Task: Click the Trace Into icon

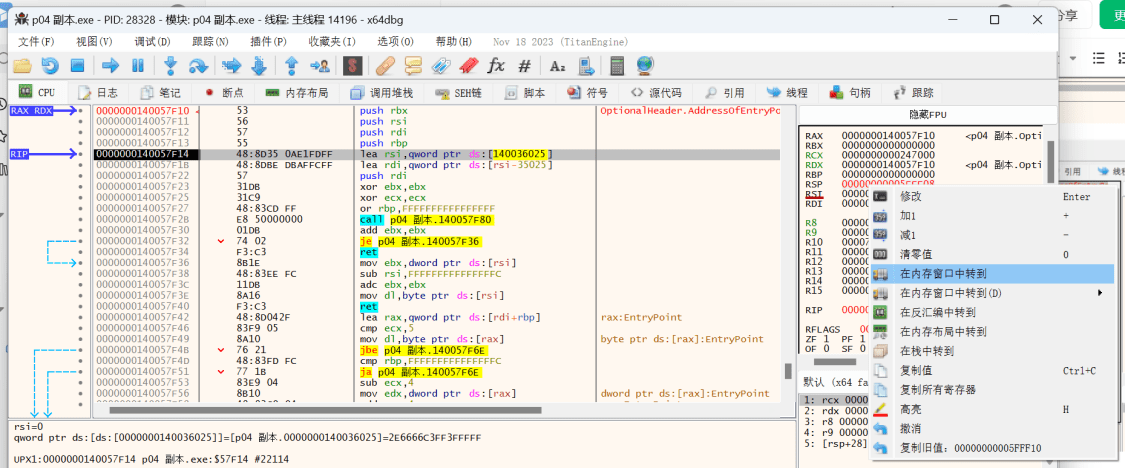Action: (x=231, y=66)
